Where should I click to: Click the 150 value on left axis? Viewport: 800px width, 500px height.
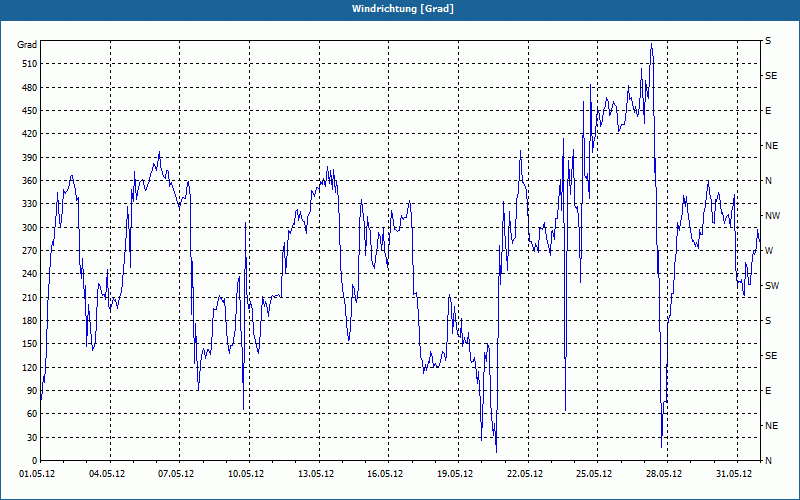pyautogui.click(x=30, y=343)
